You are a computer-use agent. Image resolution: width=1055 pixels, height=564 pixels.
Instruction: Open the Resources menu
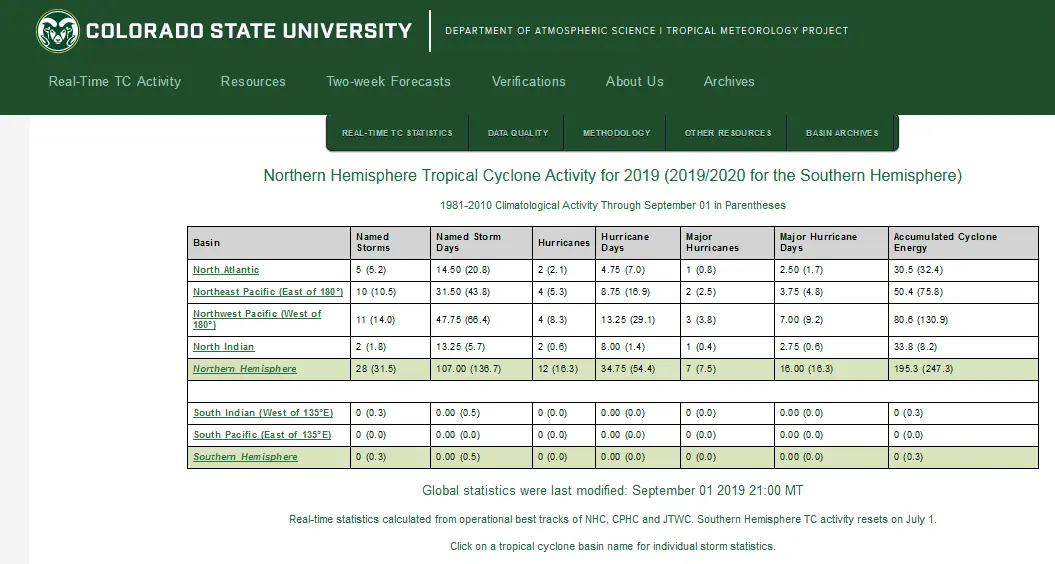(253, 81)
